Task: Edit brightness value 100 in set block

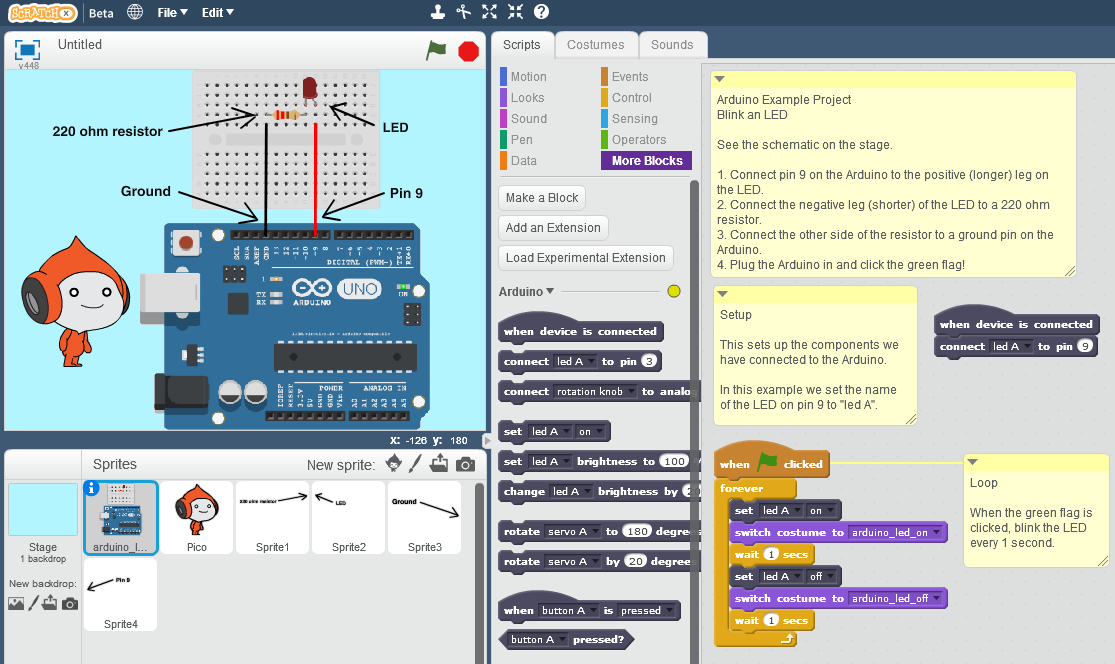Action: (x=674, y=461)
